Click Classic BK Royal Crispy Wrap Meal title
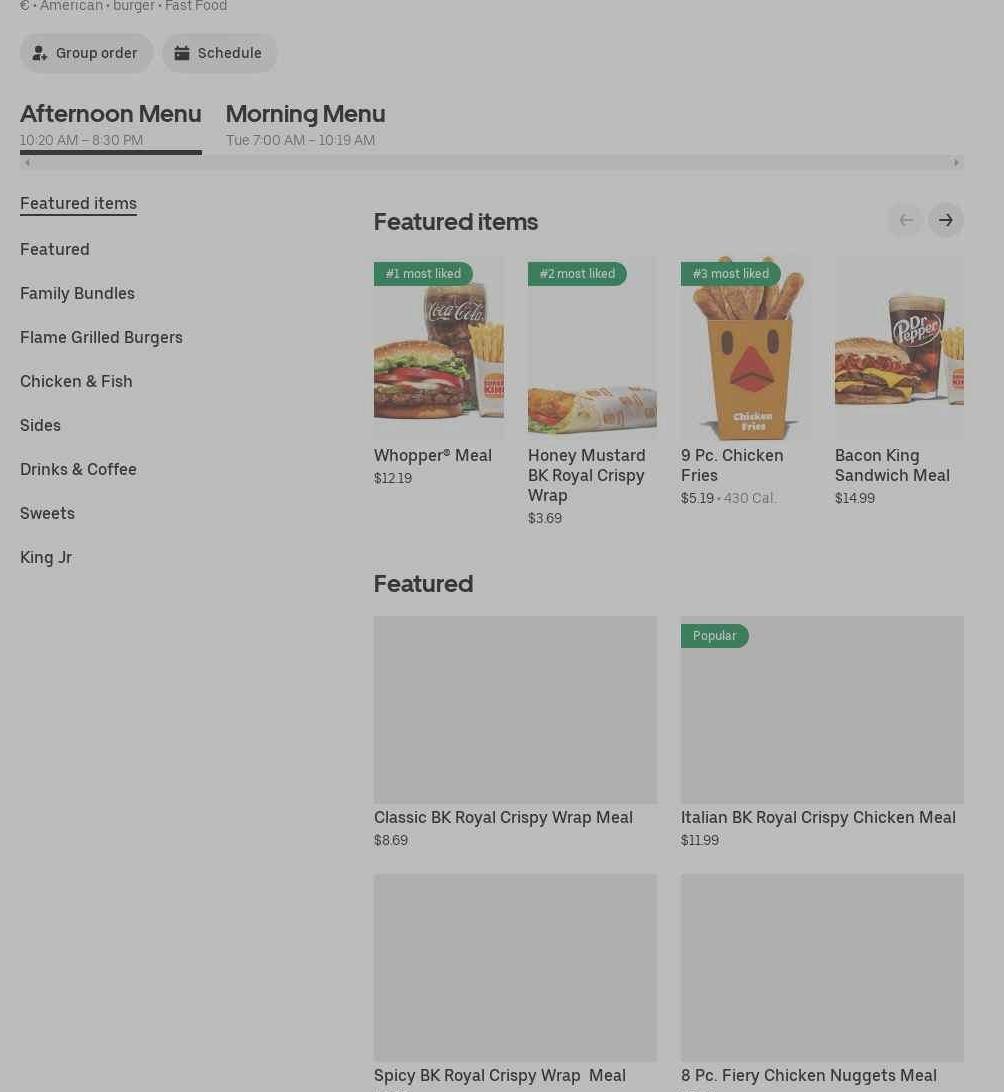1004x1092 pixels. 503,818
